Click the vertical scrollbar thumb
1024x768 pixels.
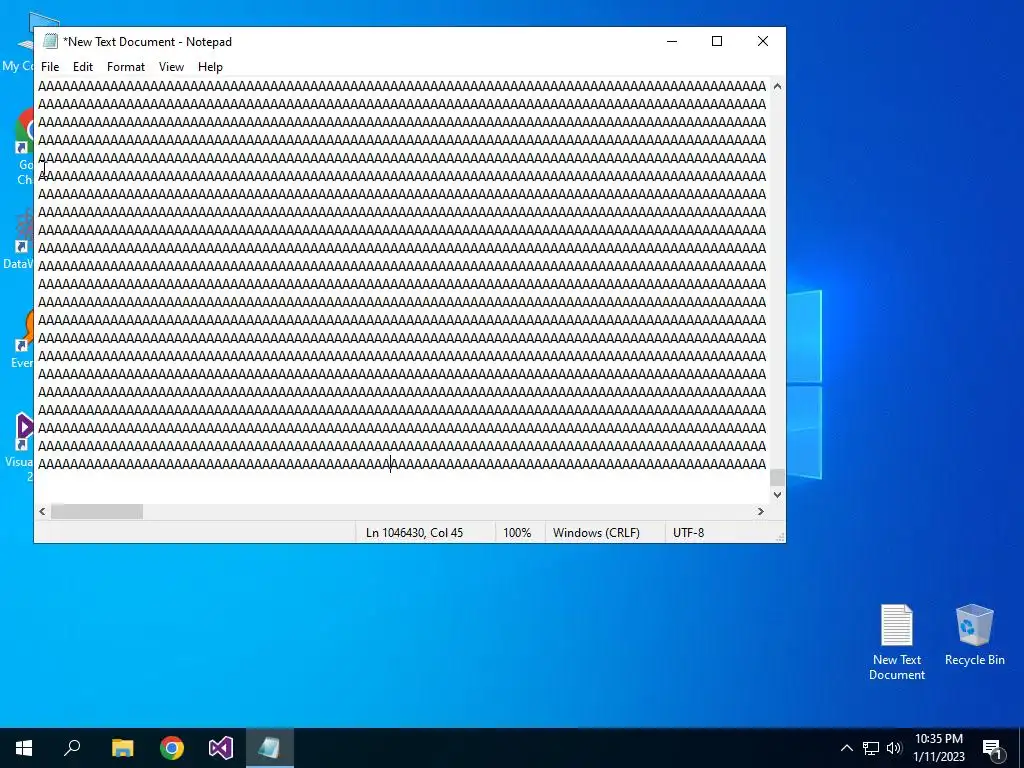click(777, 477)
